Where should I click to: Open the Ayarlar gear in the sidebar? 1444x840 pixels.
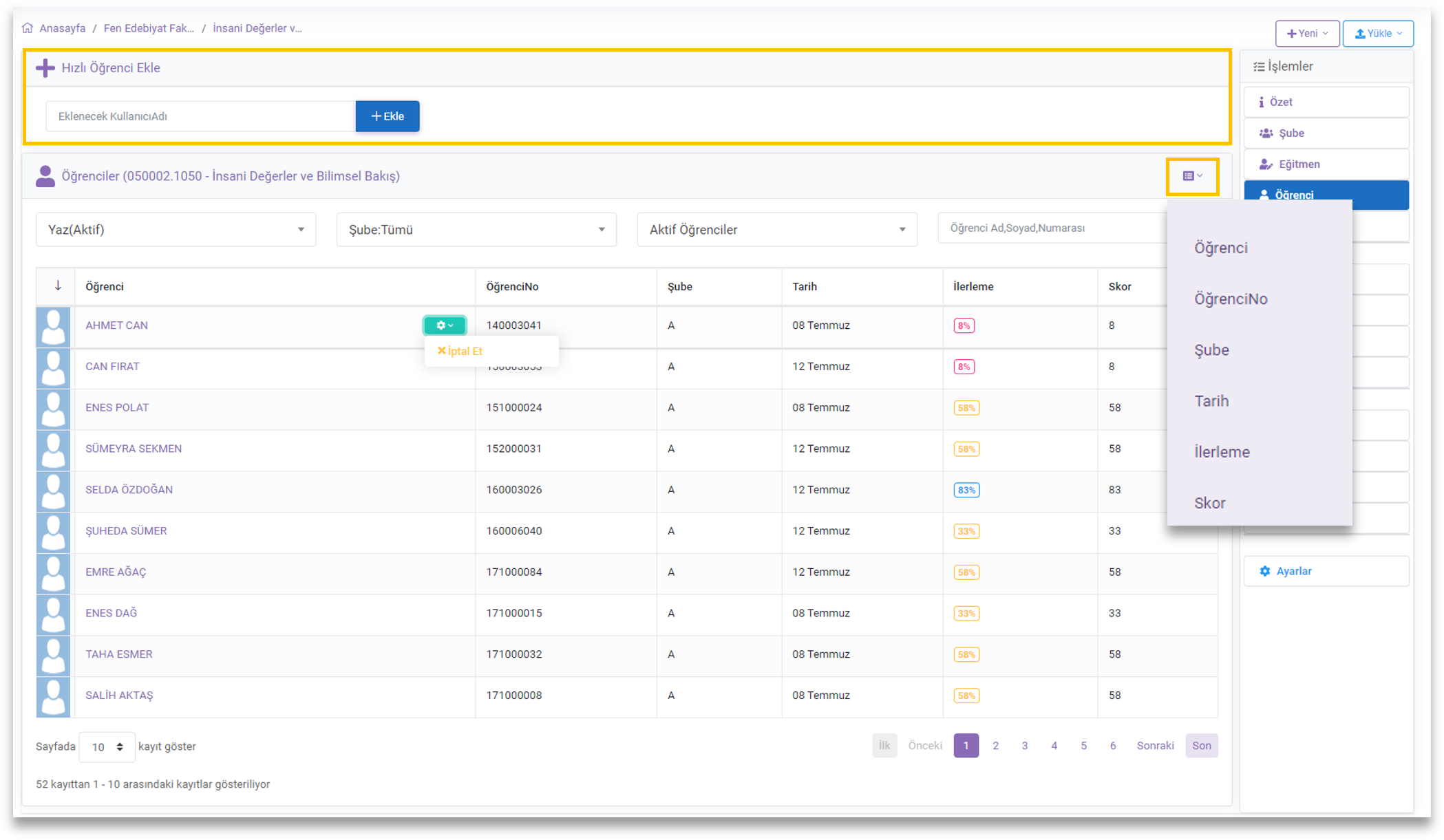(1264, 571)
